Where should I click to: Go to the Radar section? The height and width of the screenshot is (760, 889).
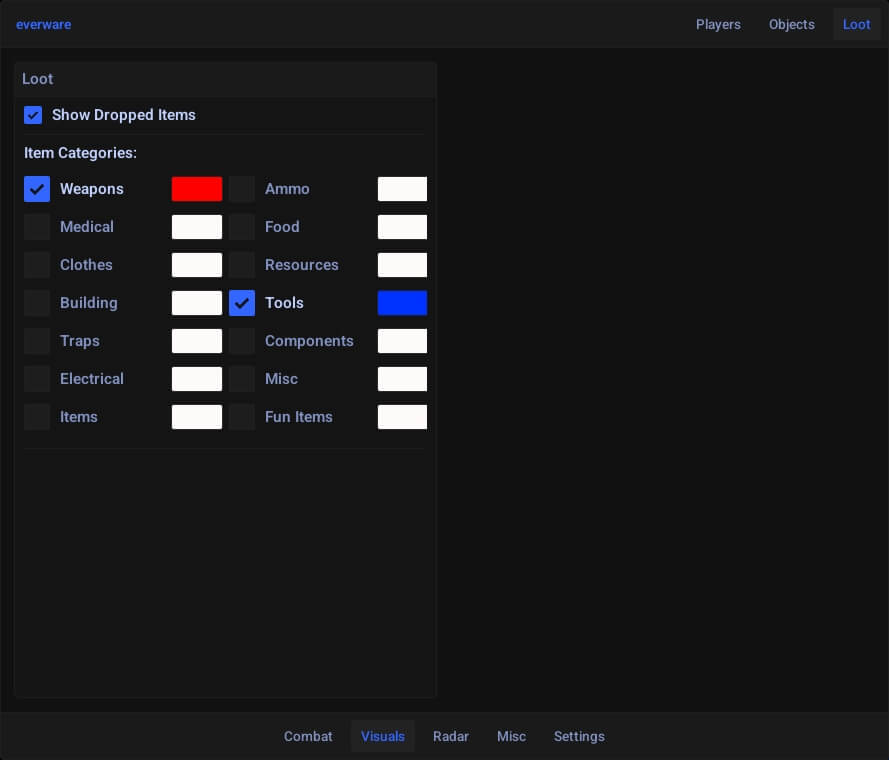pos(451,736)
